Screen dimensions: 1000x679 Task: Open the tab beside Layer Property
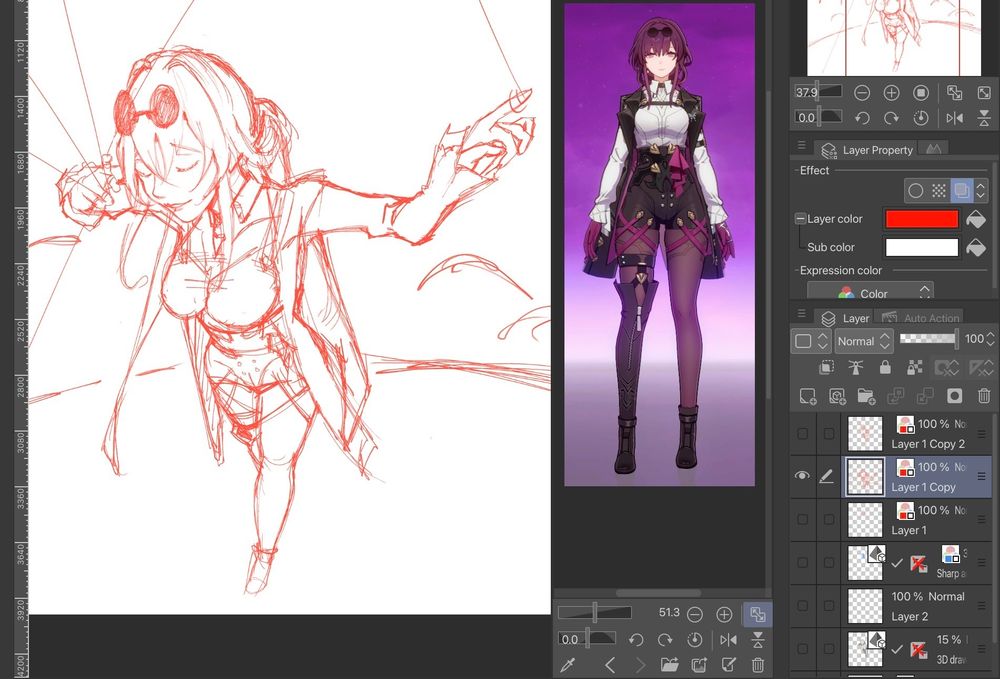pos(934,149)
